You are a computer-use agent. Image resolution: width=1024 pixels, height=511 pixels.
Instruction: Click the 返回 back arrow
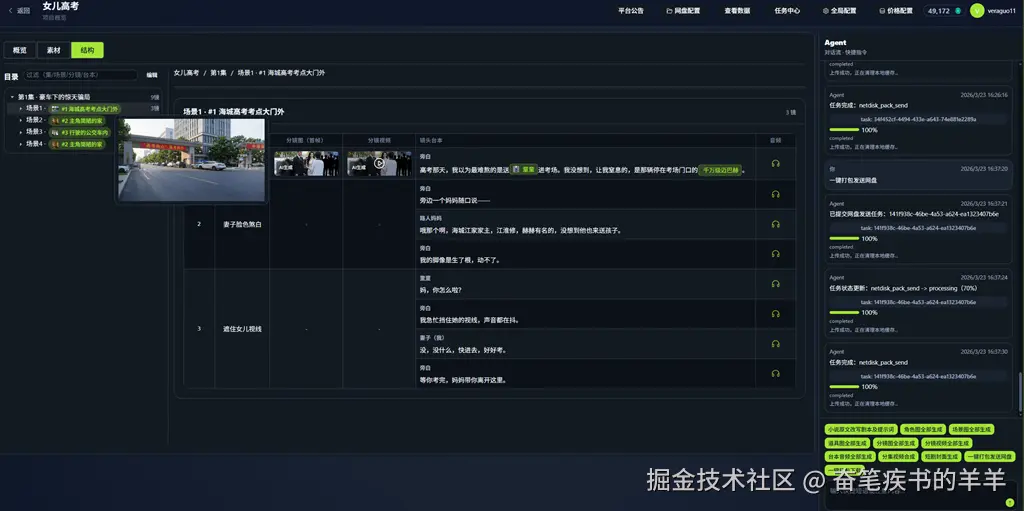(10, 10)
